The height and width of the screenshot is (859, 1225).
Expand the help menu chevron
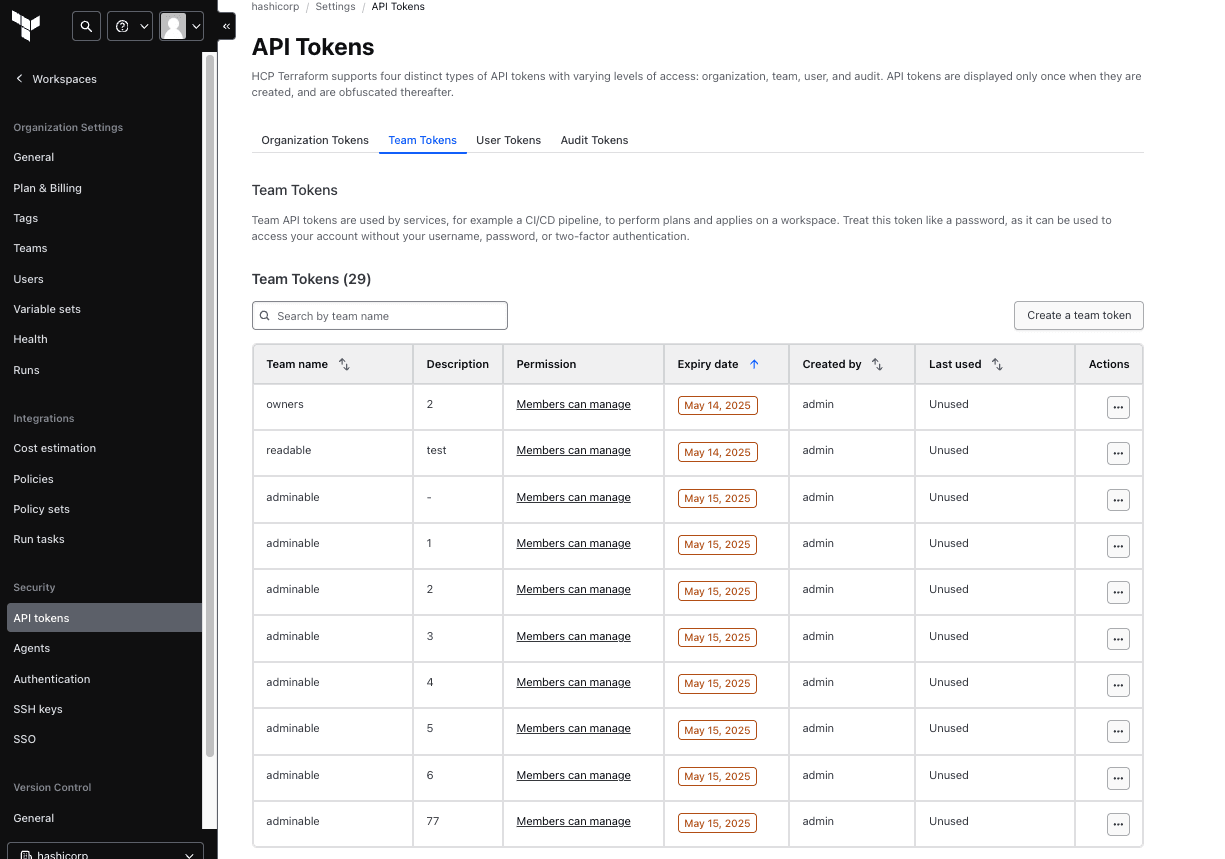point(144,26)
